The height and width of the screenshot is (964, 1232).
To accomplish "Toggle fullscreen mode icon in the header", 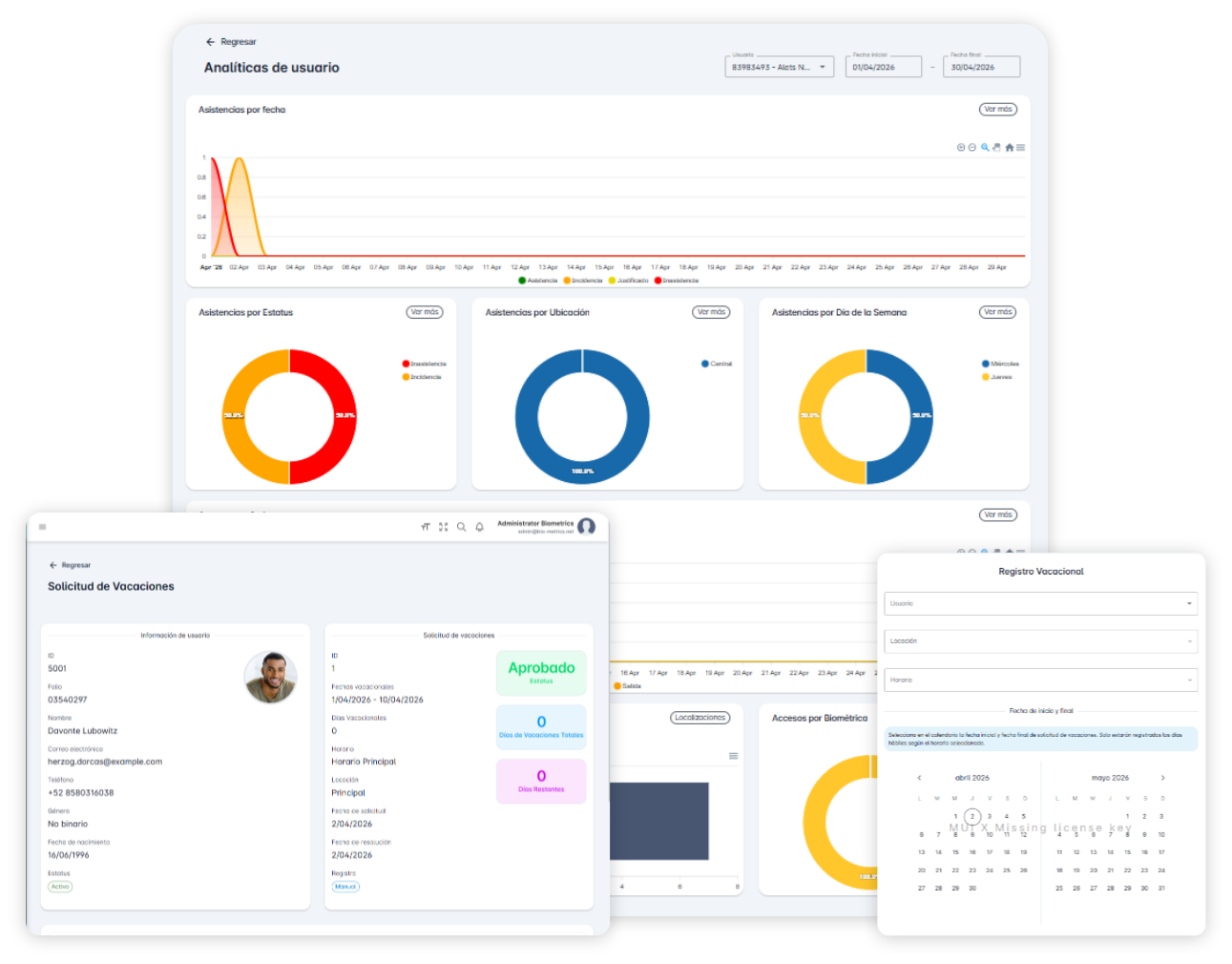I will pos(444,527).
